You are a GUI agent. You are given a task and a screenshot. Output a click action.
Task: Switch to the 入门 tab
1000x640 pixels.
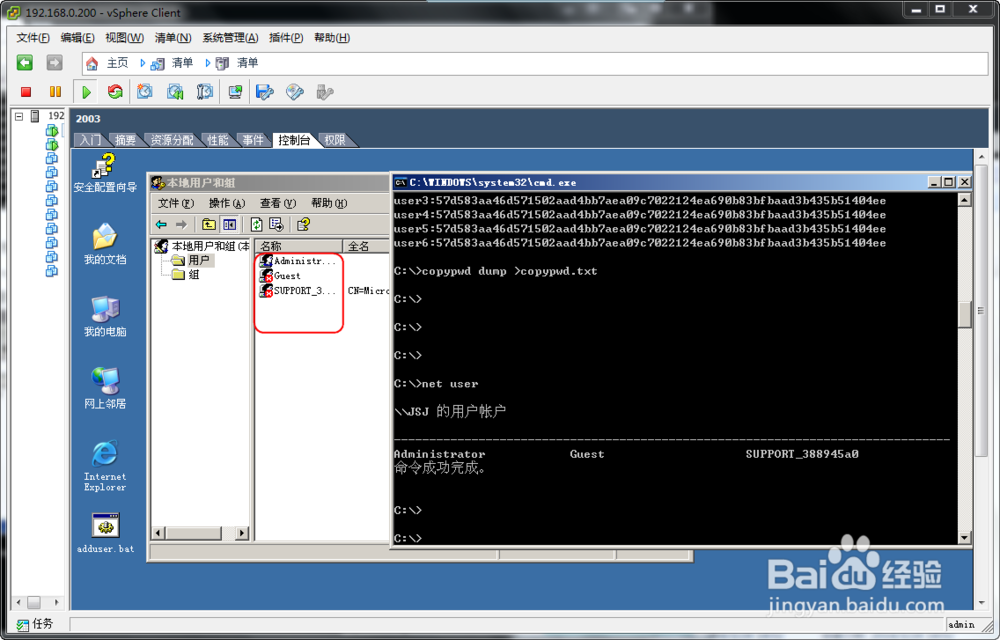tap(91, 140)
